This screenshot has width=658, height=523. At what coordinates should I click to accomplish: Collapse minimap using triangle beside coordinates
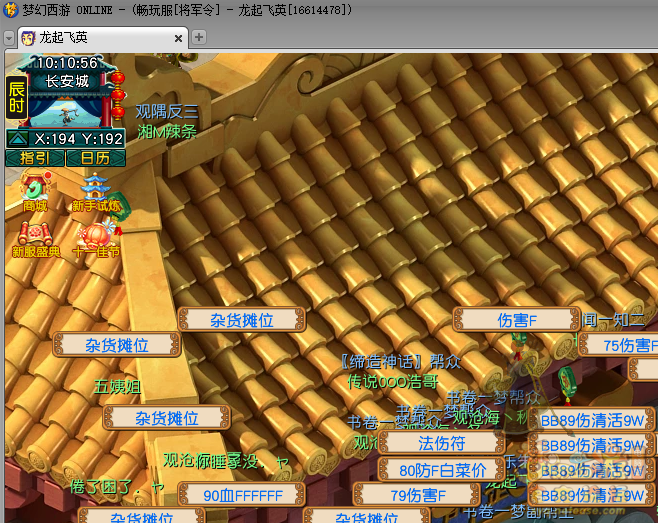[18, 139]
